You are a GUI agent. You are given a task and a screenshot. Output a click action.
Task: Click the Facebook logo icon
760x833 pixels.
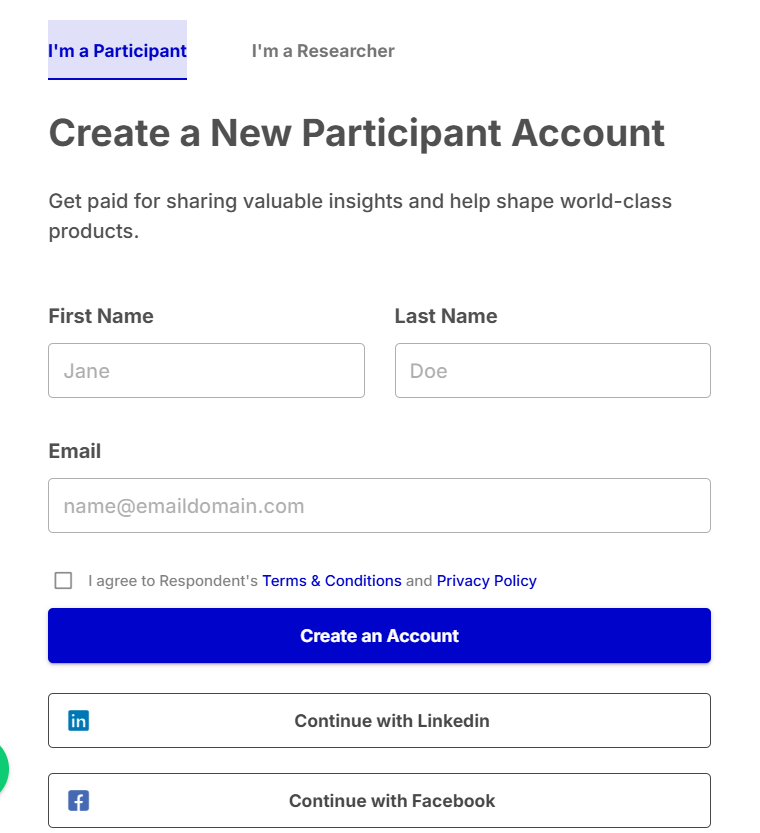tap(78, 800)
